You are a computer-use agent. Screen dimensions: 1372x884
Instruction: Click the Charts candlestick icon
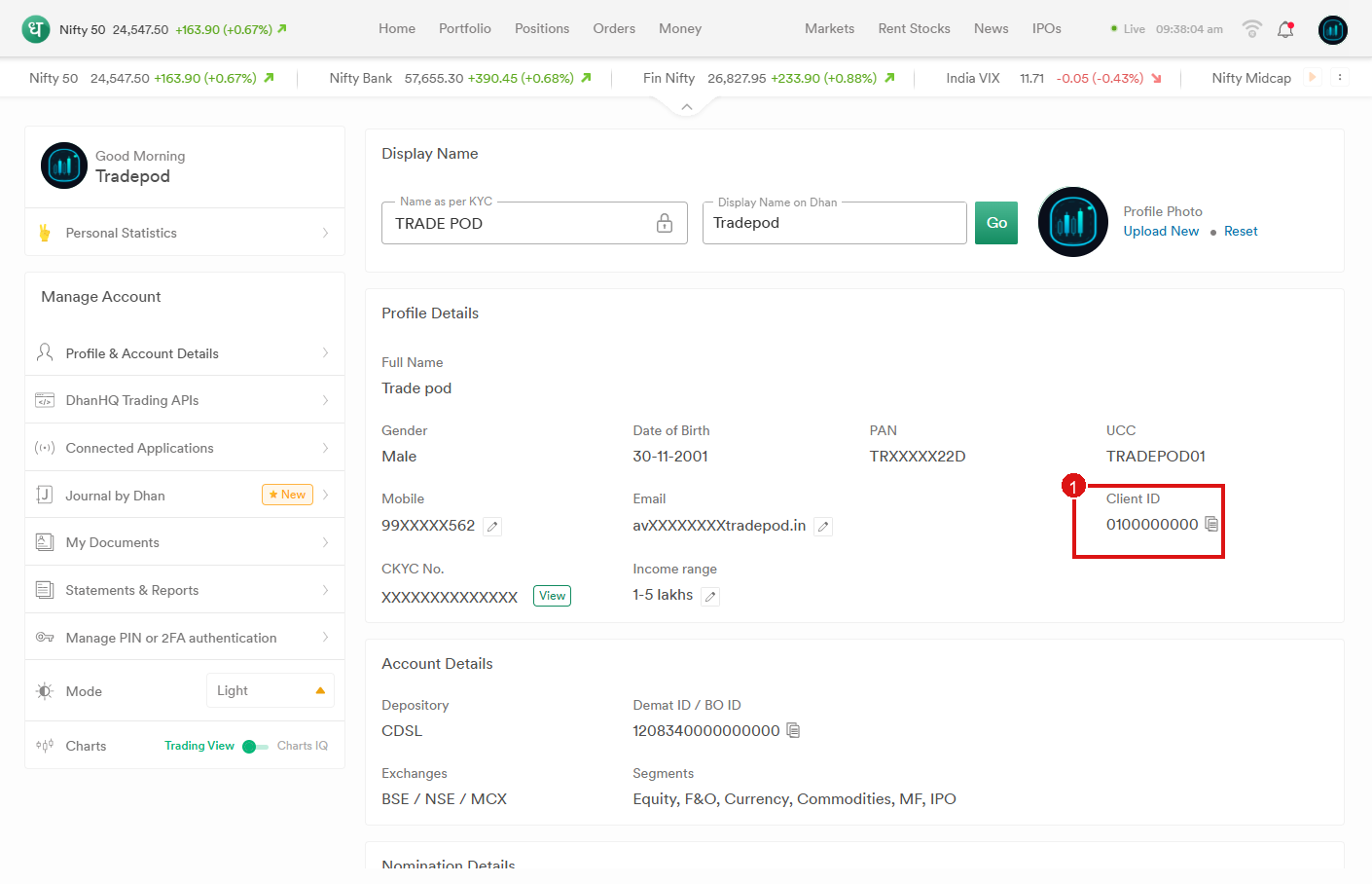(x=45, y=746)
